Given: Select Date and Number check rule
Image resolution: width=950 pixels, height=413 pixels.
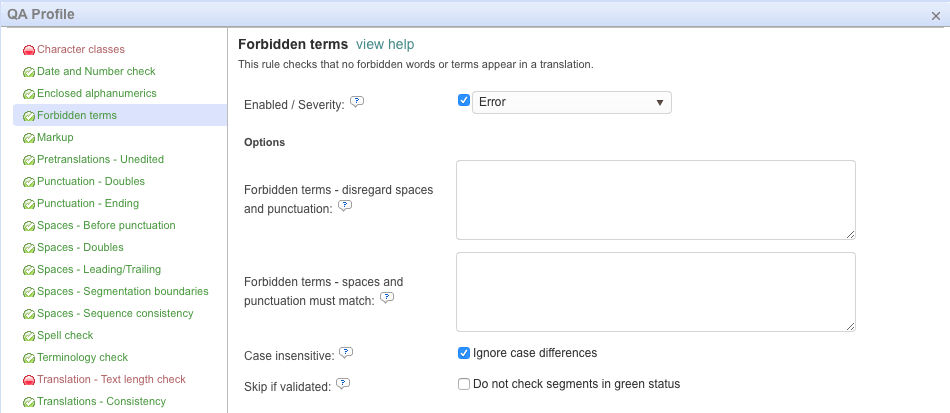Looking at the screenshot, I should (96, 72).
